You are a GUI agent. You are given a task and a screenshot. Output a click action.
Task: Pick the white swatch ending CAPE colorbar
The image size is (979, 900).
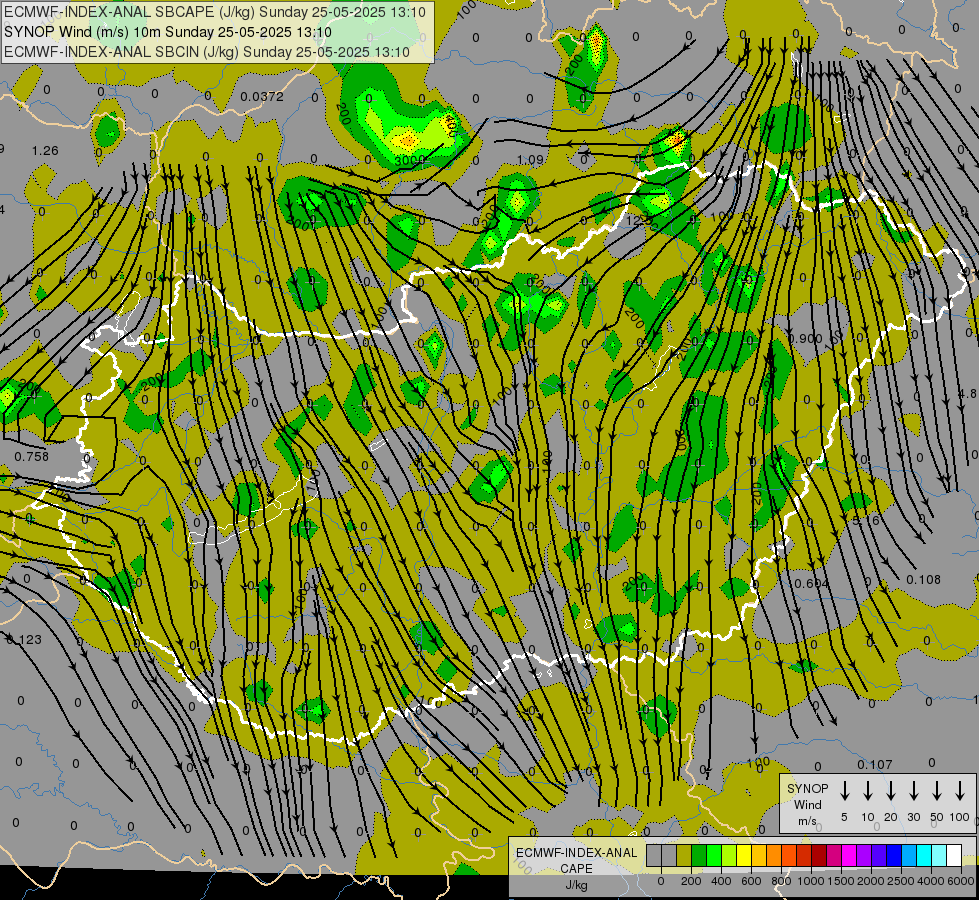(x=954, y=855)
